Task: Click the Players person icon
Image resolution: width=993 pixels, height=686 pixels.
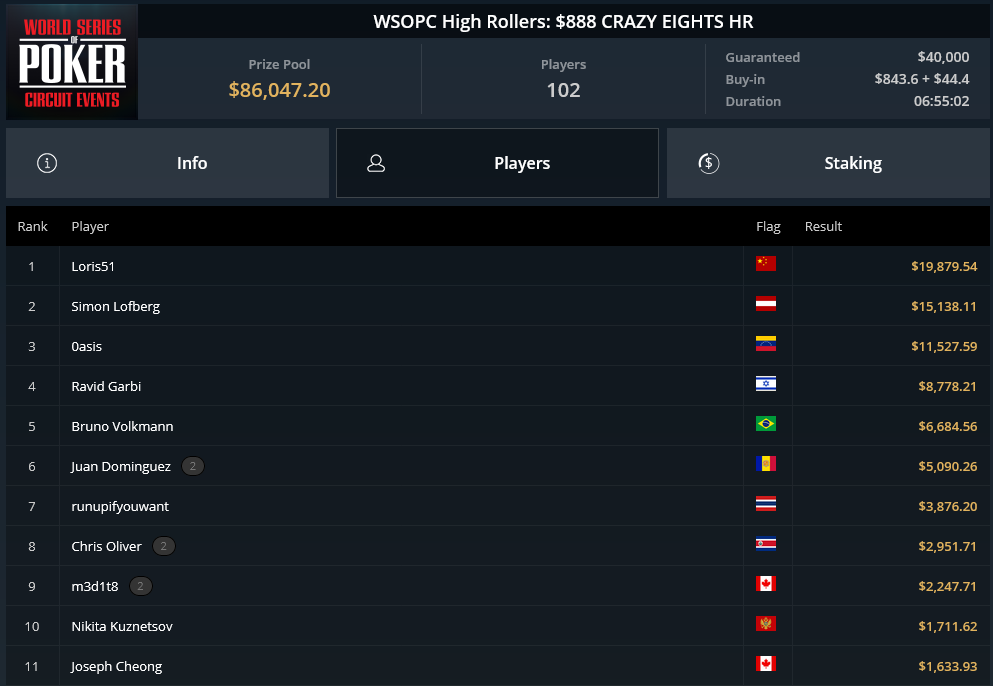Action: click(x=376, y=163)
